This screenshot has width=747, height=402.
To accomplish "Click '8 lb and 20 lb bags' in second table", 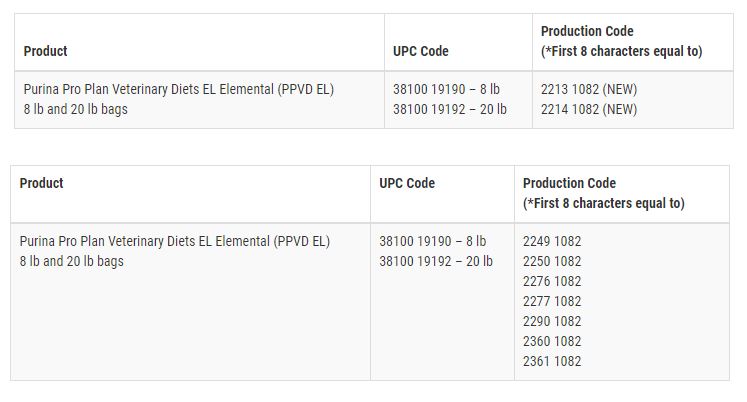I will [71, 261].
